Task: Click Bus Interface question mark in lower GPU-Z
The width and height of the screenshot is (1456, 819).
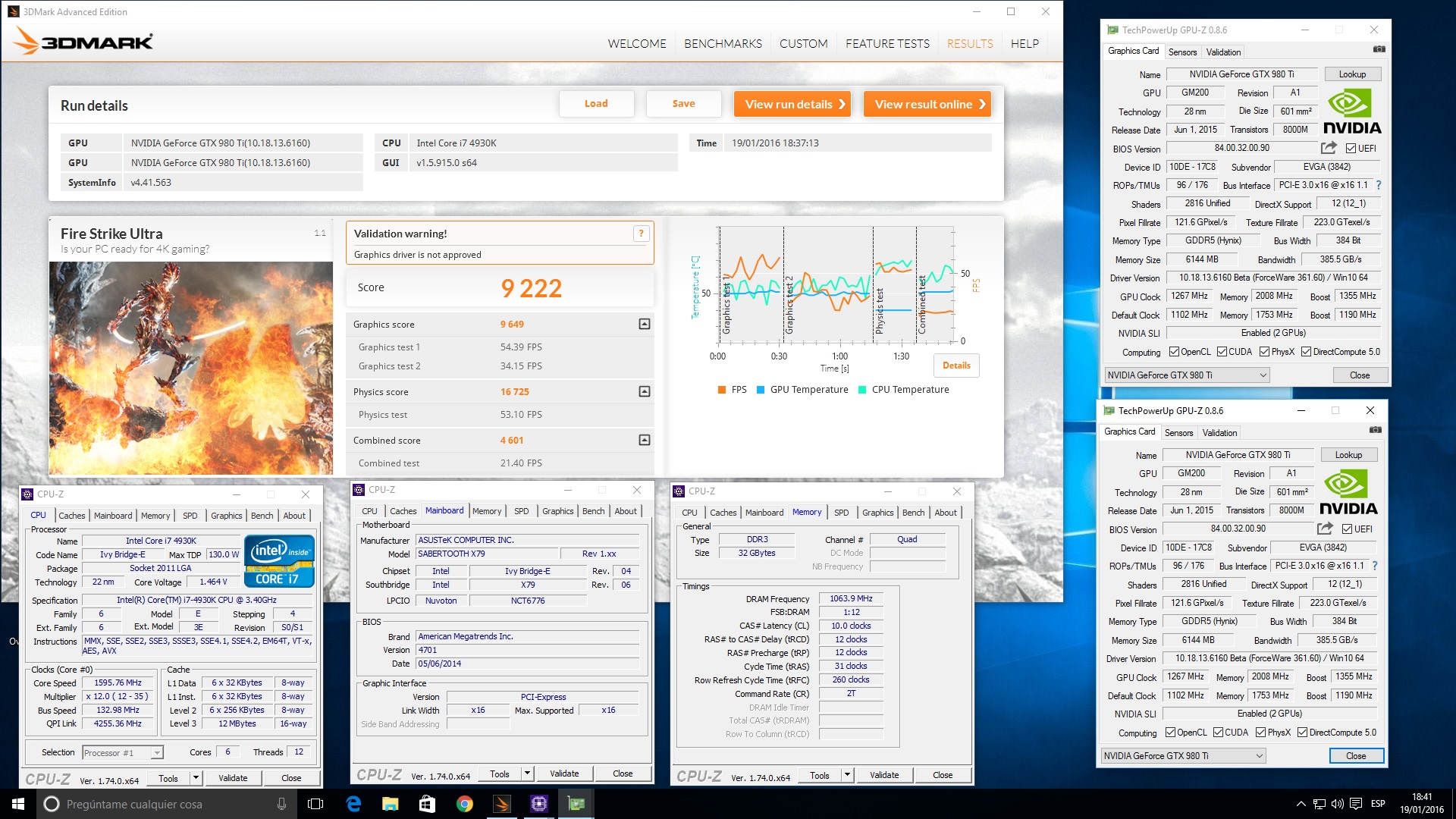Action: tap(1374, 566)
